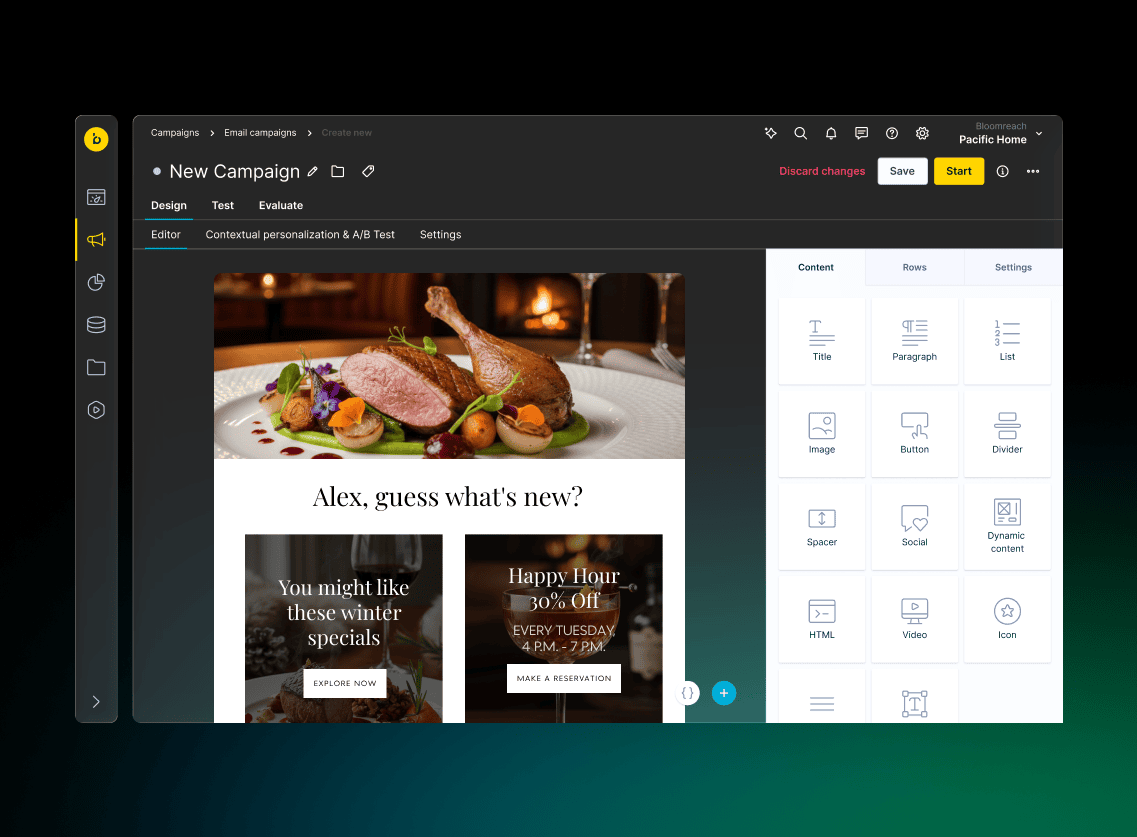Click the tag icon beside campaign name
This screenshot has width=1137, height=837.
click(368, 172)
